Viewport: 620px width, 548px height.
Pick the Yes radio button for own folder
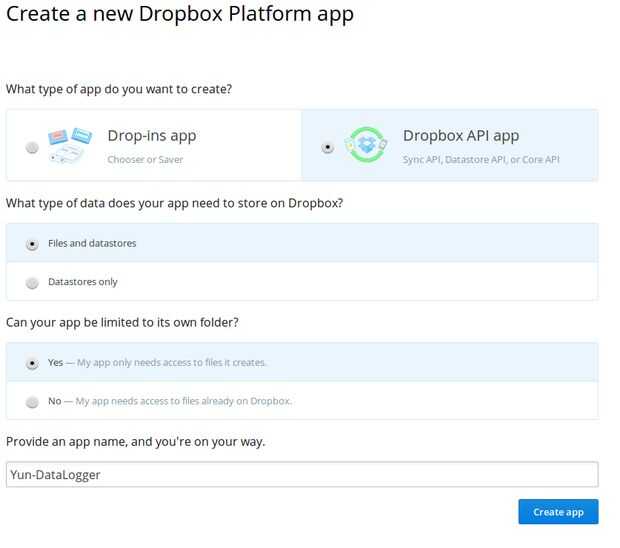tap(33, 362)
